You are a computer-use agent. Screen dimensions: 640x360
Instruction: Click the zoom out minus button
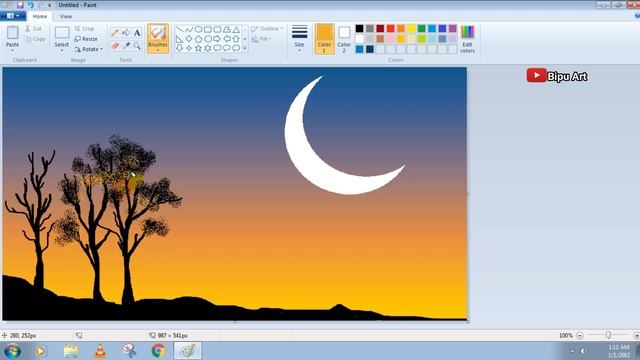click(580, 335)
